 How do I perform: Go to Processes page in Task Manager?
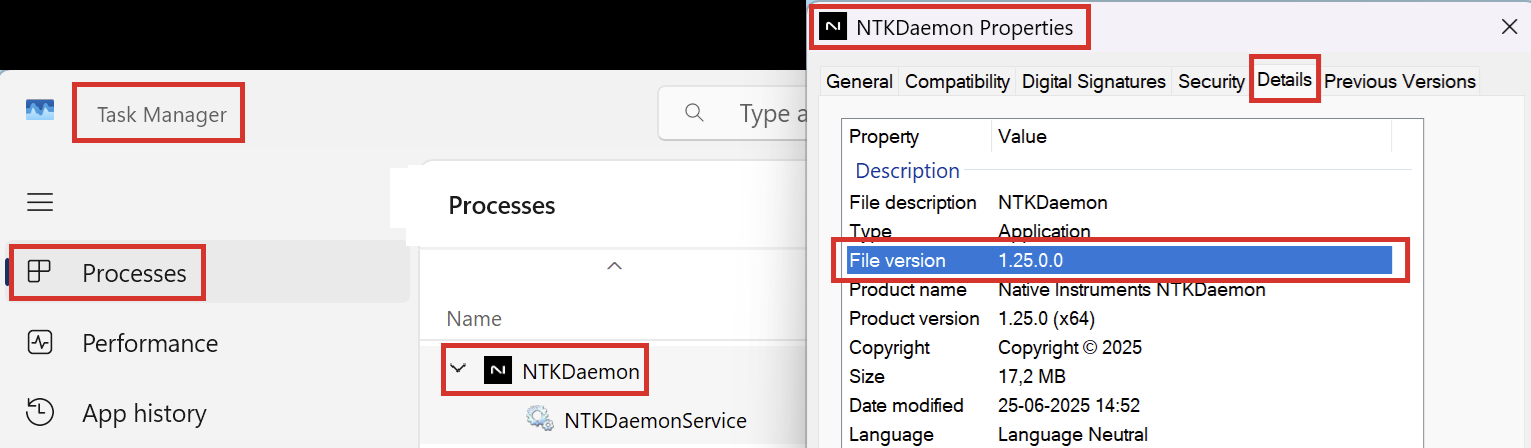207,272
